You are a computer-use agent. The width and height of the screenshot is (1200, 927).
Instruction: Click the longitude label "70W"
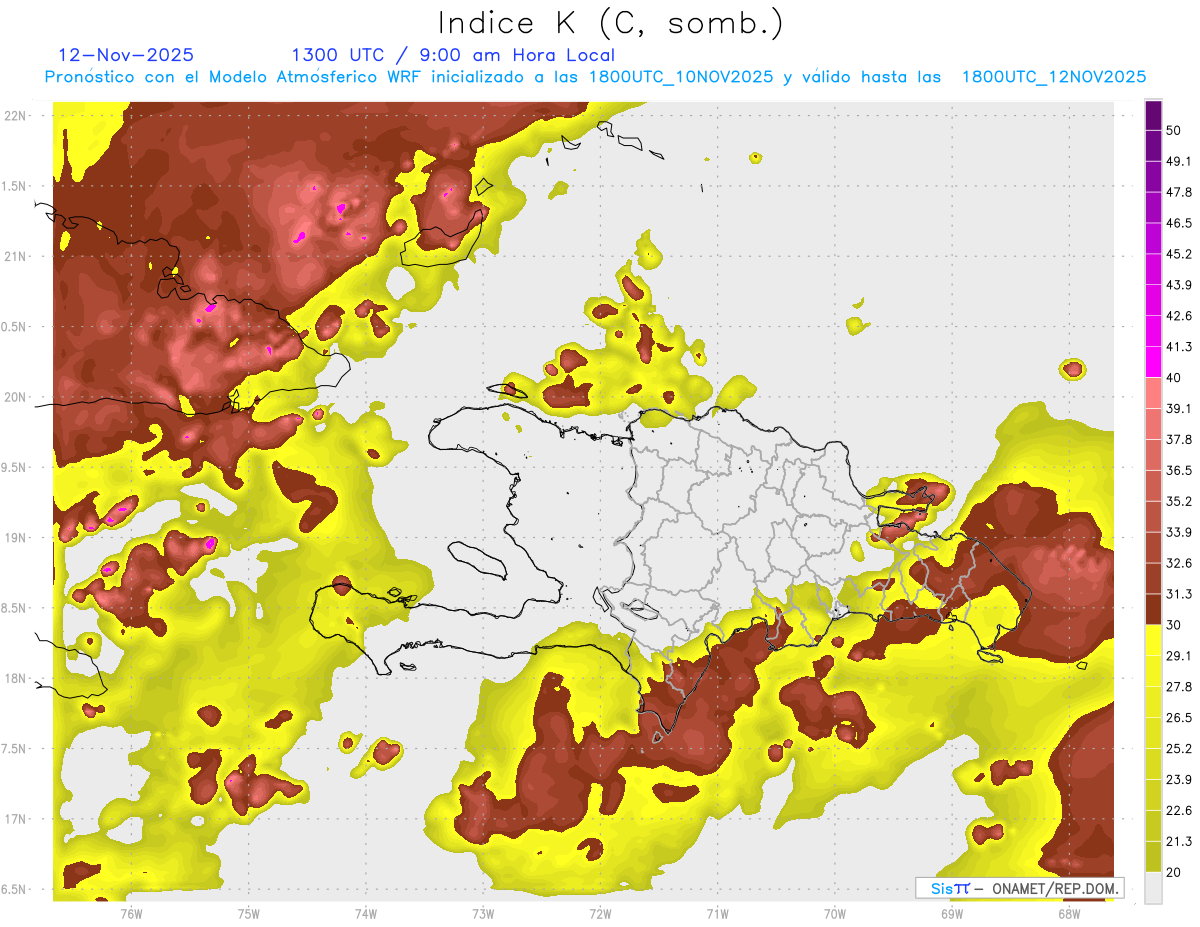click(834, 914)
